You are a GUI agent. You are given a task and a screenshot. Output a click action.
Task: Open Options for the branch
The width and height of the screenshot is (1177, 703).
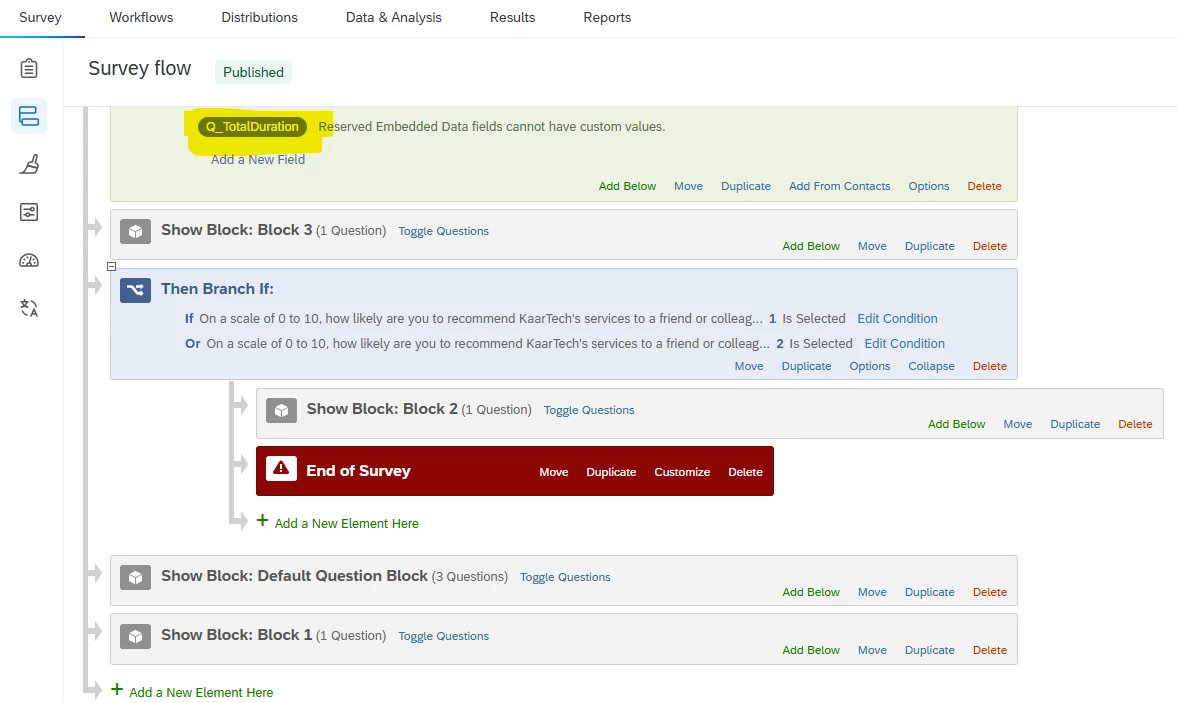coord(869,366)
